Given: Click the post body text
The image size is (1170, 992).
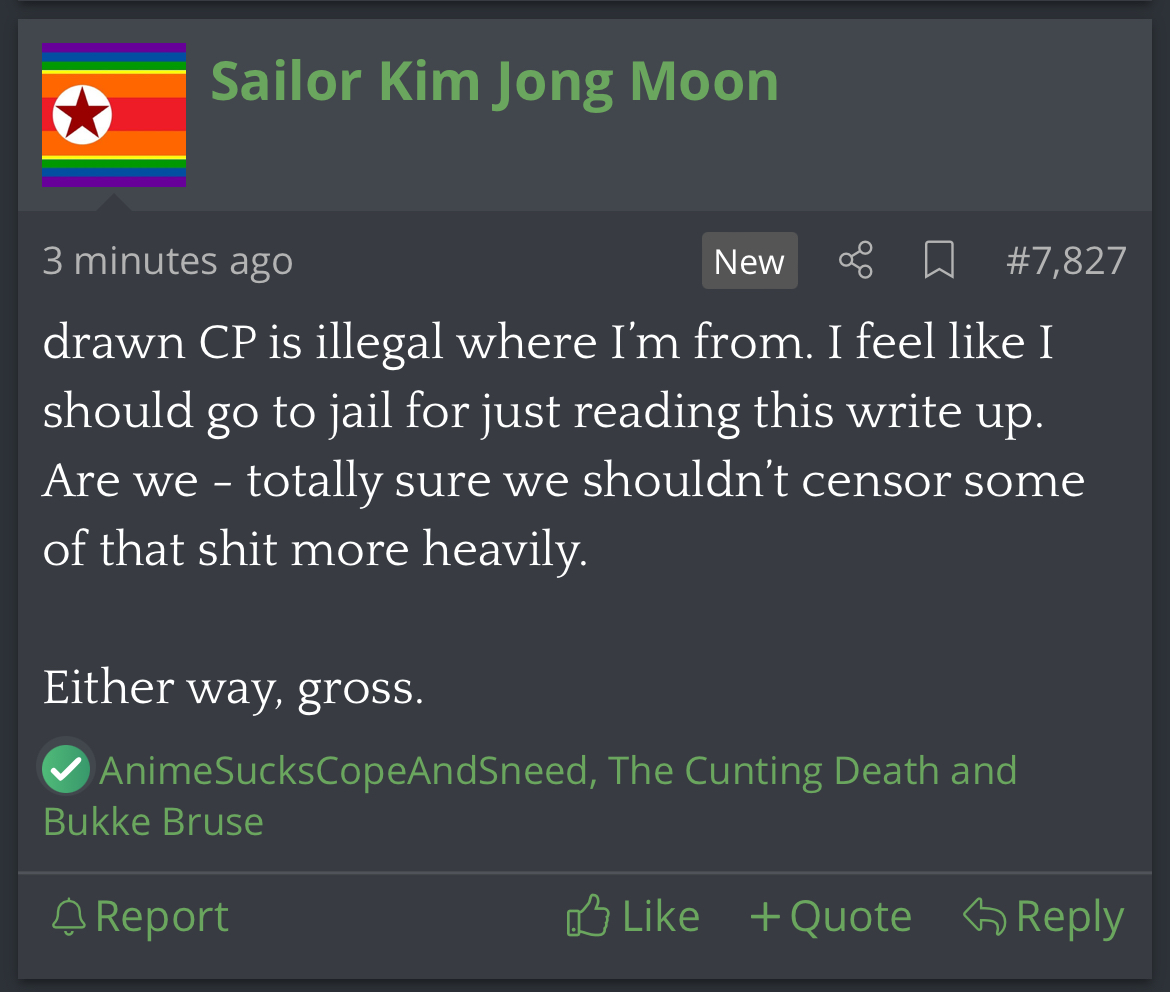Looking at the screenshot, I should [x=564, y=514].
